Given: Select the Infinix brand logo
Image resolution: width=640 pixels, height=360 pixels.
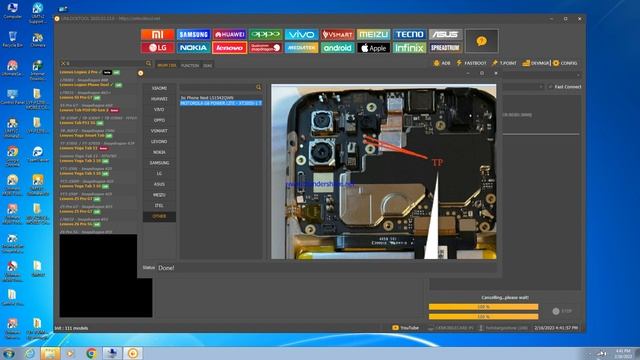Looking at the screenshot, I should pos(409,48).
